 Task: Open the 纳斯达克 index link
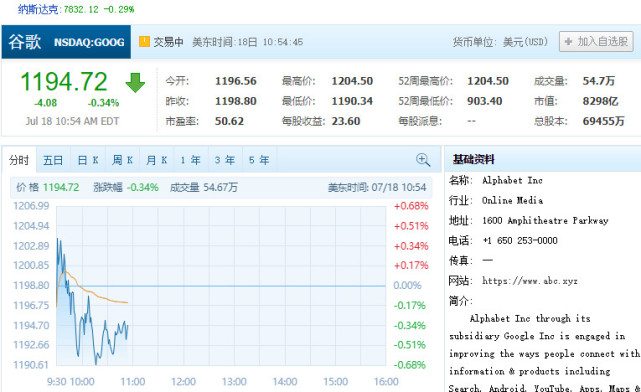(38, 9)
